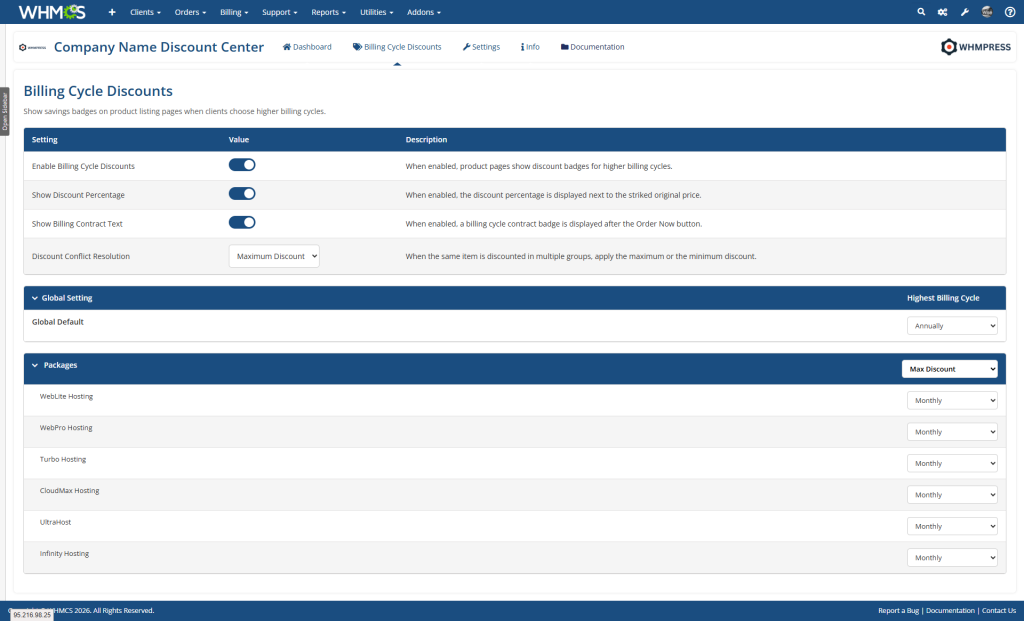Click the Discount Conflict Resolution label

click(x=81, y=256)
